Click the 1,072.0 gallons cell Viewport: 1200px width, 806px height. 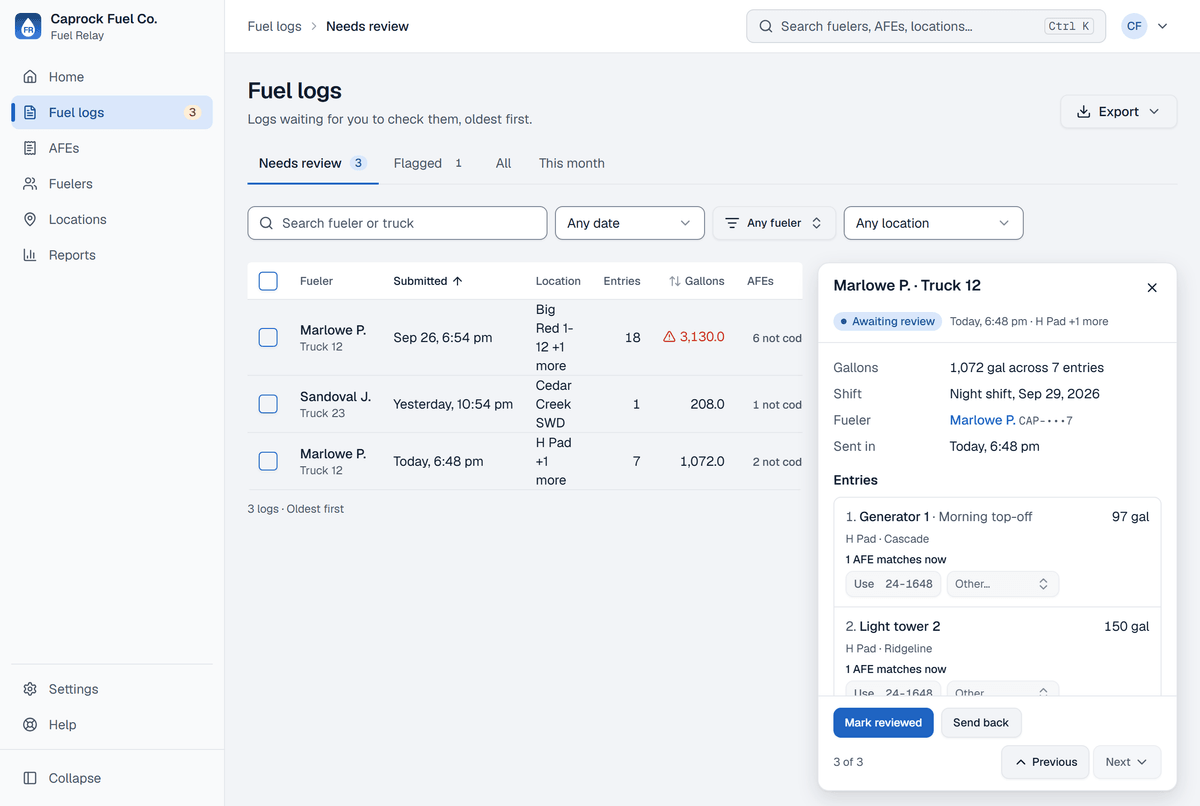tap(702, 461)
